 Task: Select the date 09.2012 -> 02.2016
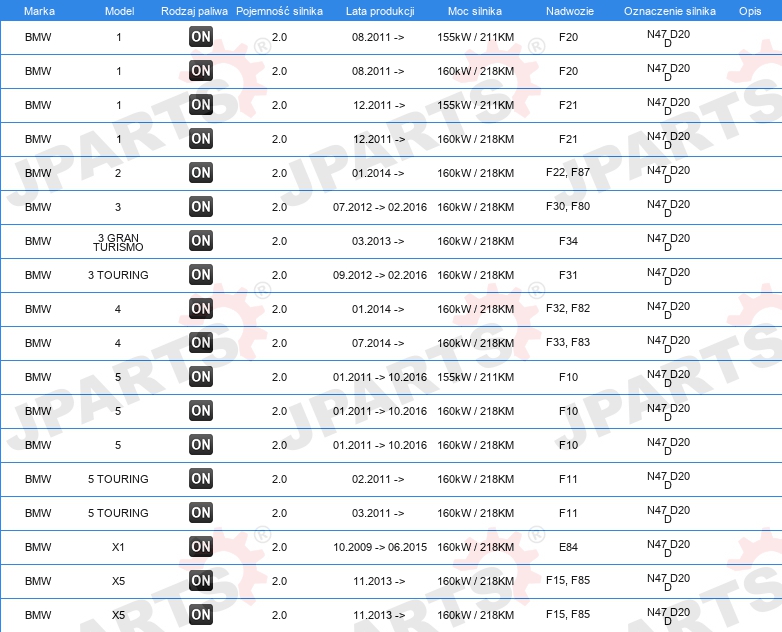point(380,275)
